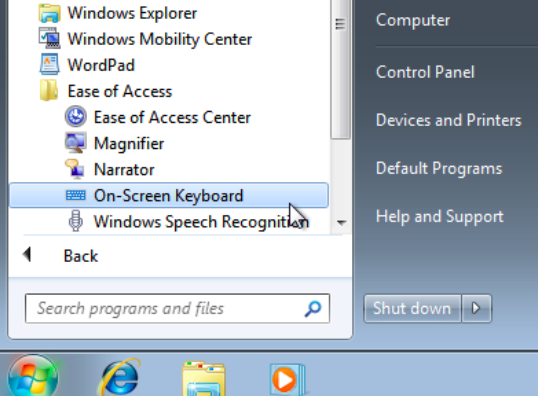
Task: Click the WordPad program icon
Action: point(50,65)
